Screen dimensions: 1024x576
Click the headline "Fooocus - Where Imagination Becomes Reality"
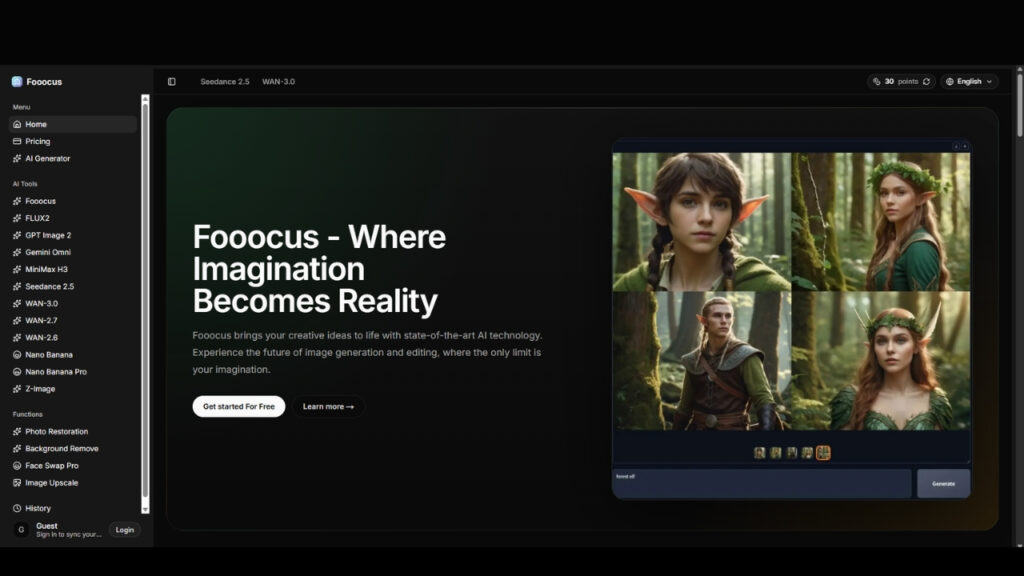coord(319,268)
